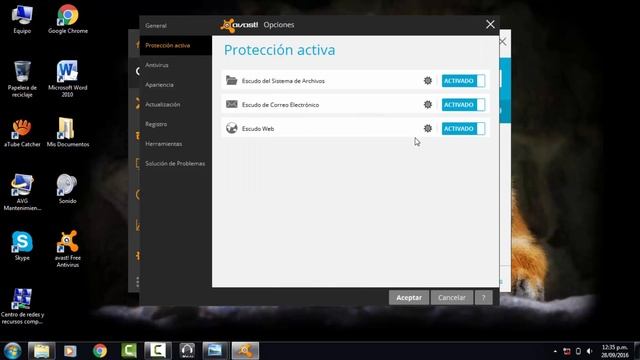Image resolution: width=640 pixels, height=360 pixels.
Task: Open the Registro options section
Action: click(x=156, y=124)
